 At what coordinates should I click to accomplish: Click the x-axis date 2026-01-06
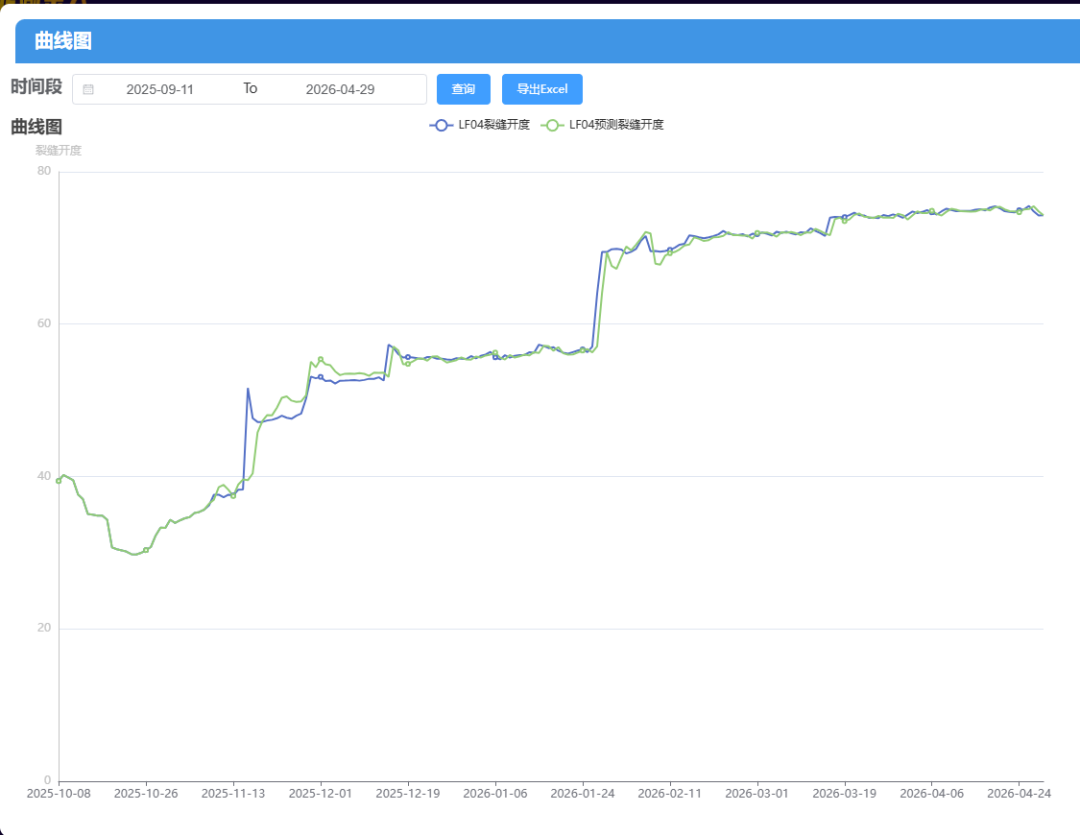pos(495,794)
